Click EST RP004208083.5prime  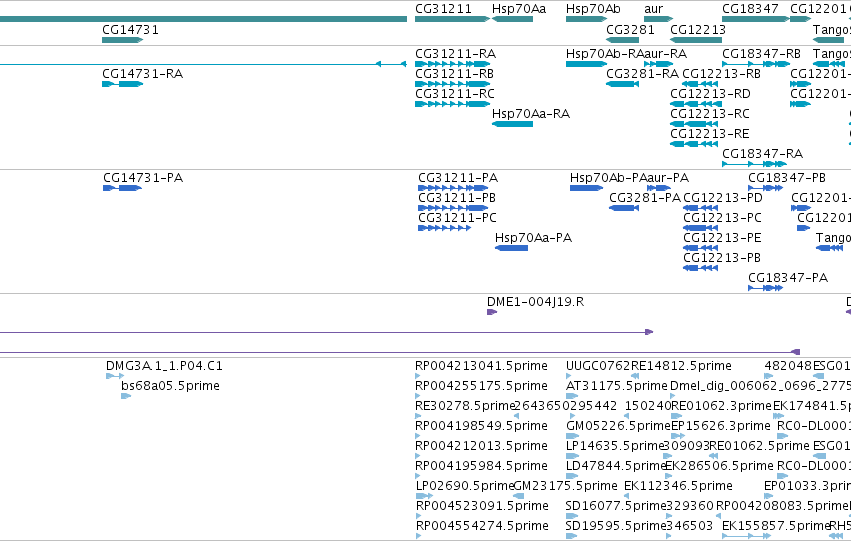719,516
